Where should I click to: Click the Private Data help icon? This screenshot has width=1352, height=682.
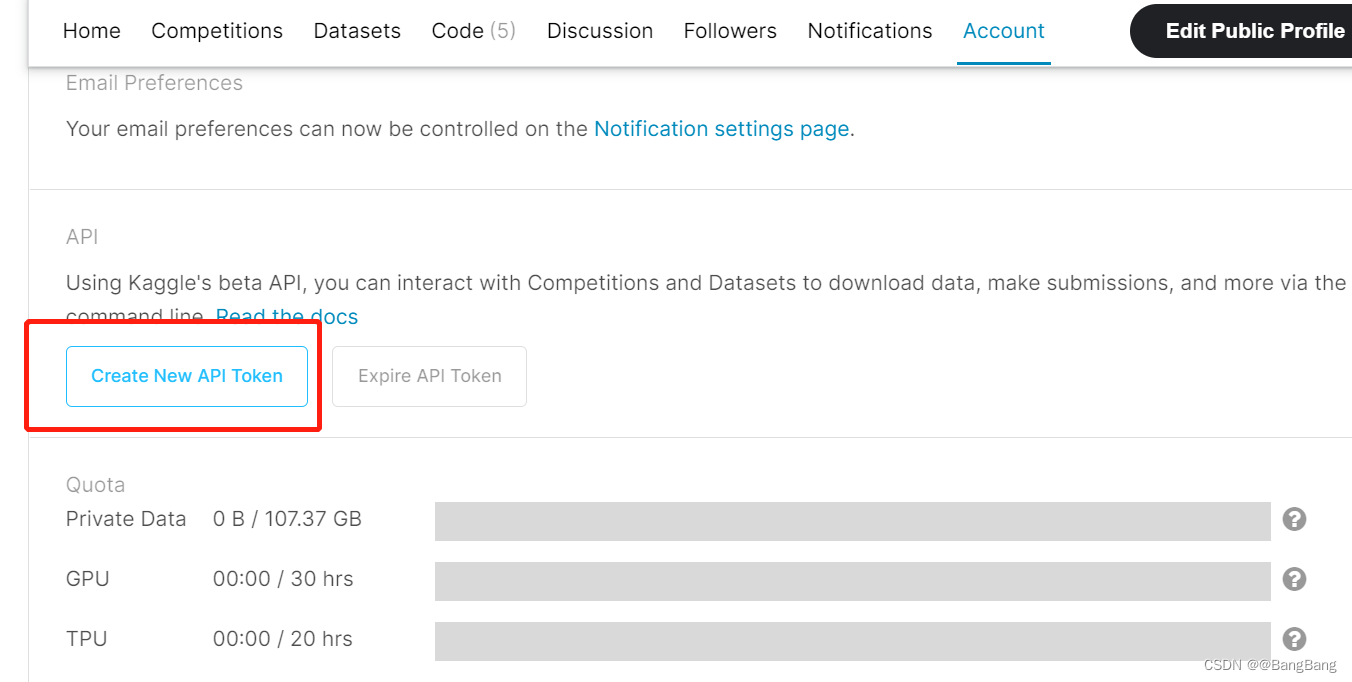click(1294, 519)
